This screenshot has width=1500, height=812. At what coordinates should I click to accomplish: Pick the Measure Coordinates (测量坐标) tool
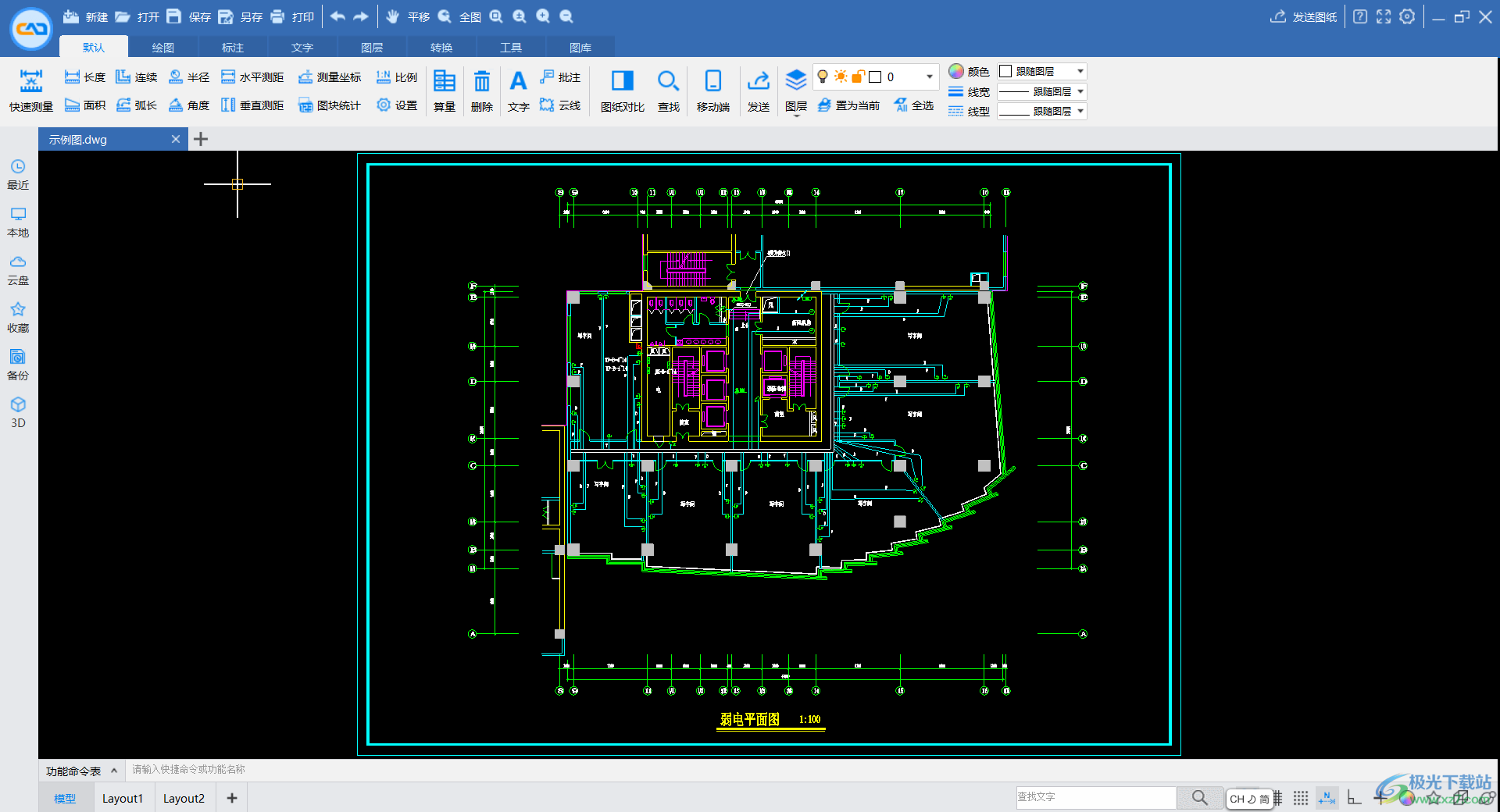coord(329,77)
